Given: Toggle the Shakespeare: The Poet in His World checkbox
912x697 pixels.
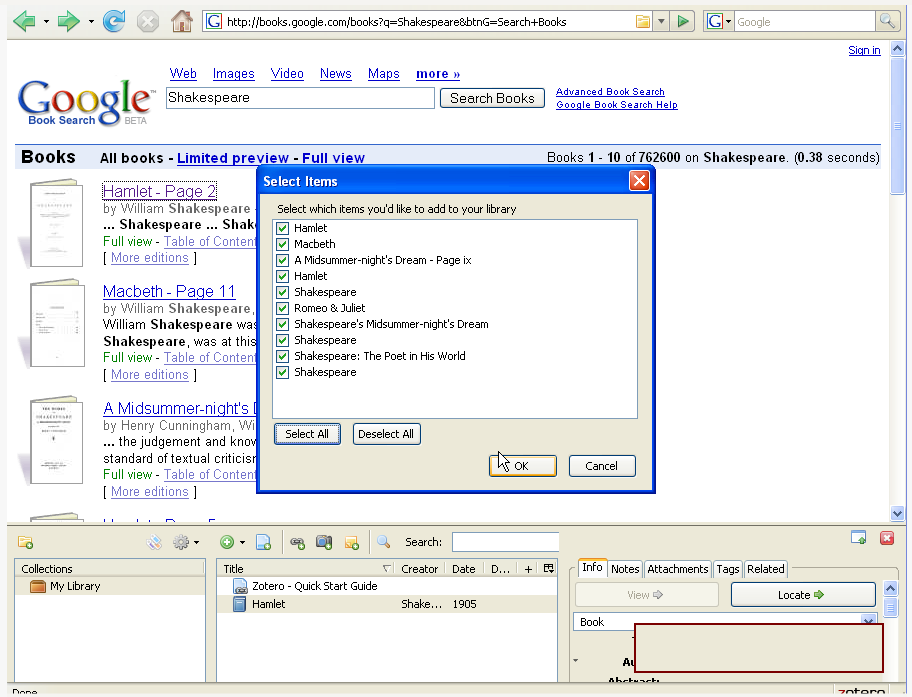Looking at the screenshot, I should tap(283, 356).
